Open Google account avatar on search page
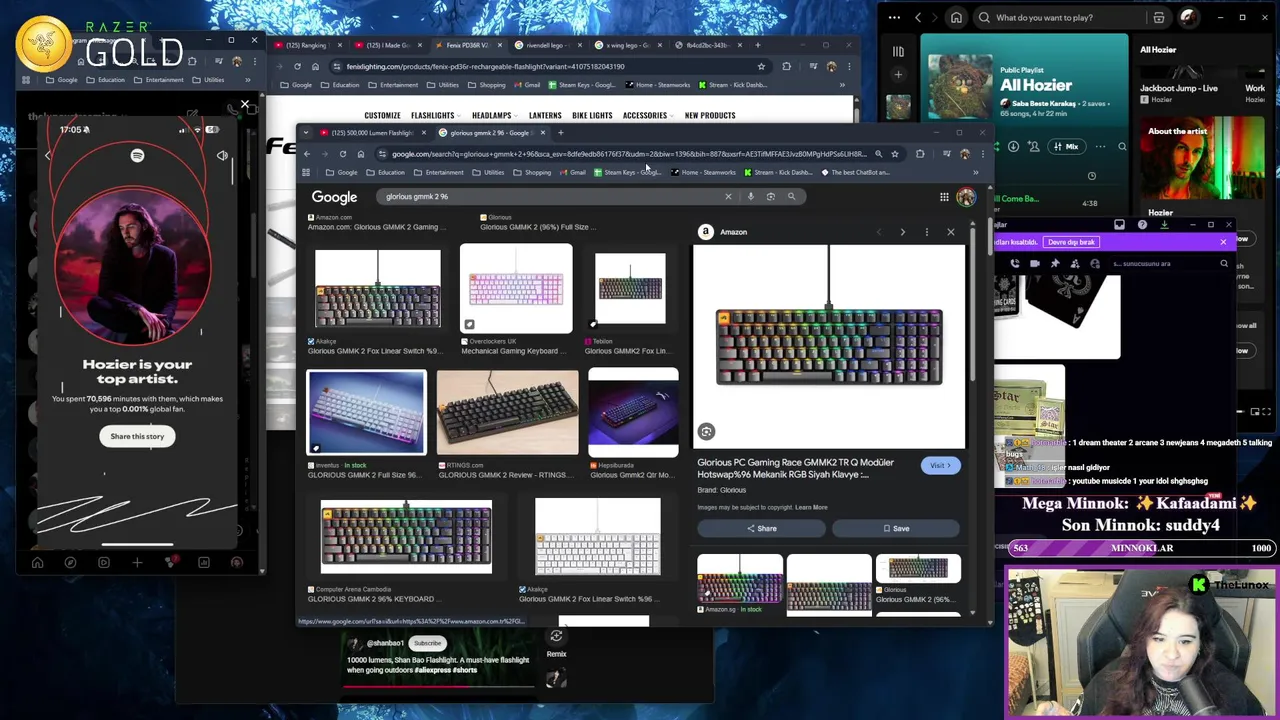 [966, 197]
